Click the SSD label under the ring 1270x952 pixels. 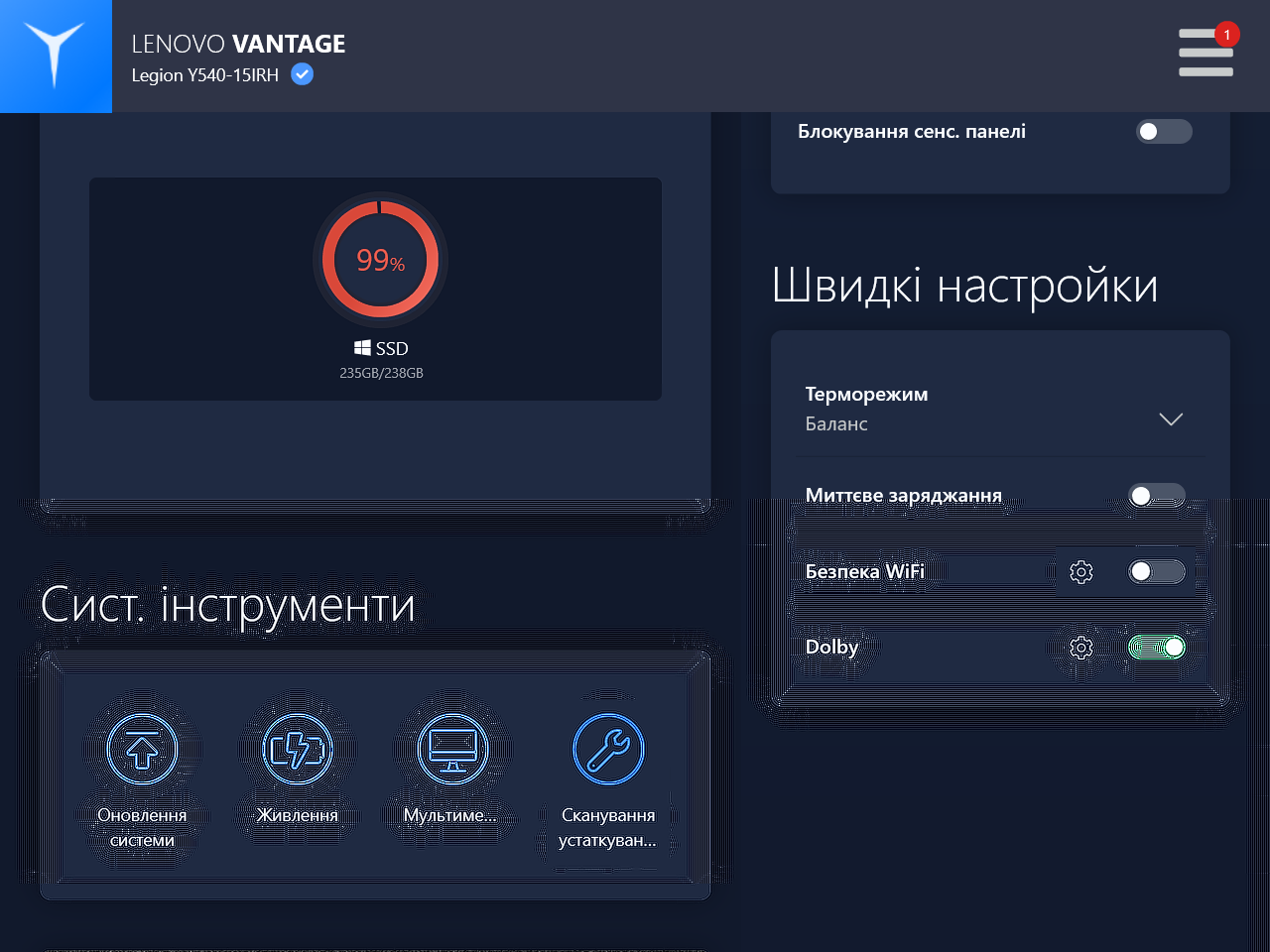tap(392, 348)
